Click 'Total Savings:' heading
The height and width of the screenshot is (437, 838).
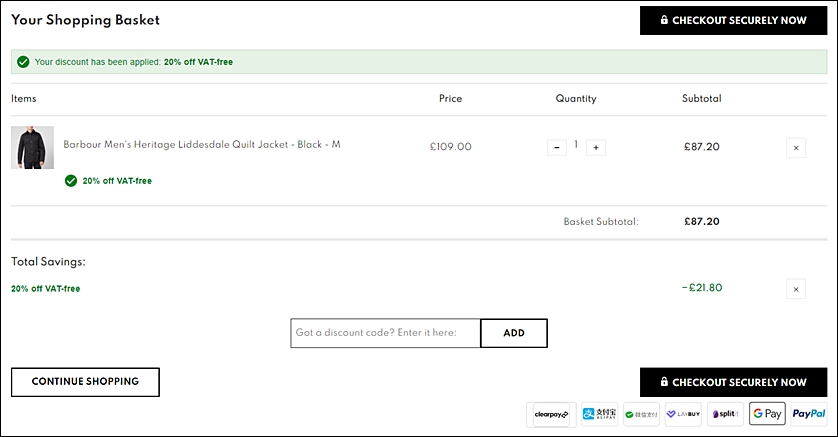(x=49, y=262)
